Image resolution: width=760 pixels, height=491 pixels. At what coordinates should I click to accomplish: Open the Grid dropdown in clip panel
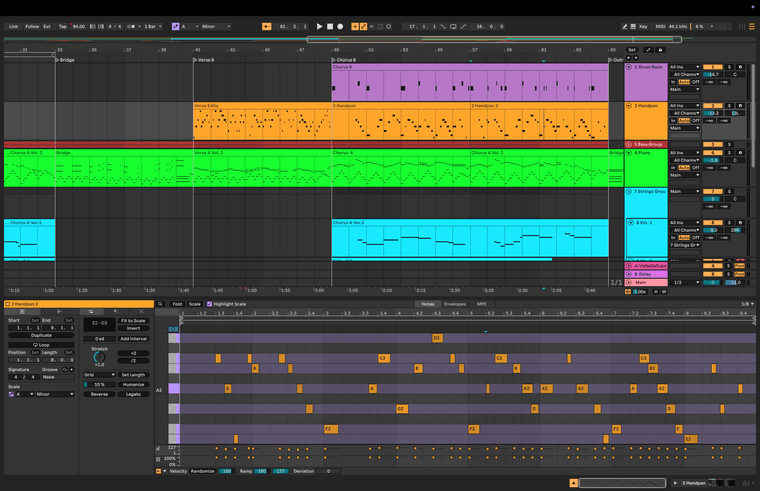[x=99, y=375]
